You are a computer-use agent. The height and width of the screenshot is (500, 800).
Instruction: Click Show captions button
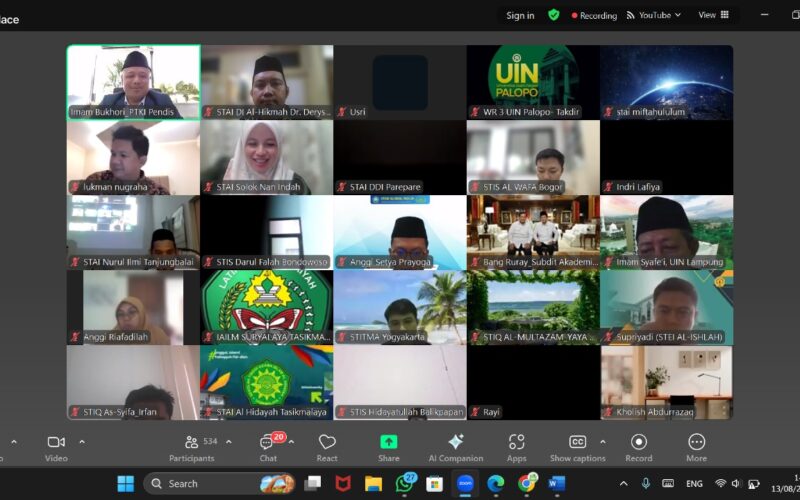coord(578,448)
